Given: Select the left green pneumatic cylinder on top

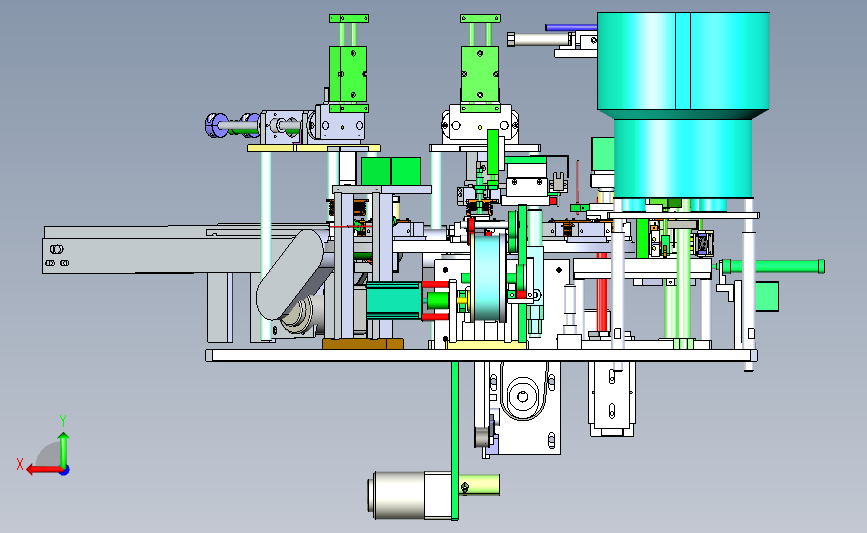Looking at the screenshot, I should (348, 74).
